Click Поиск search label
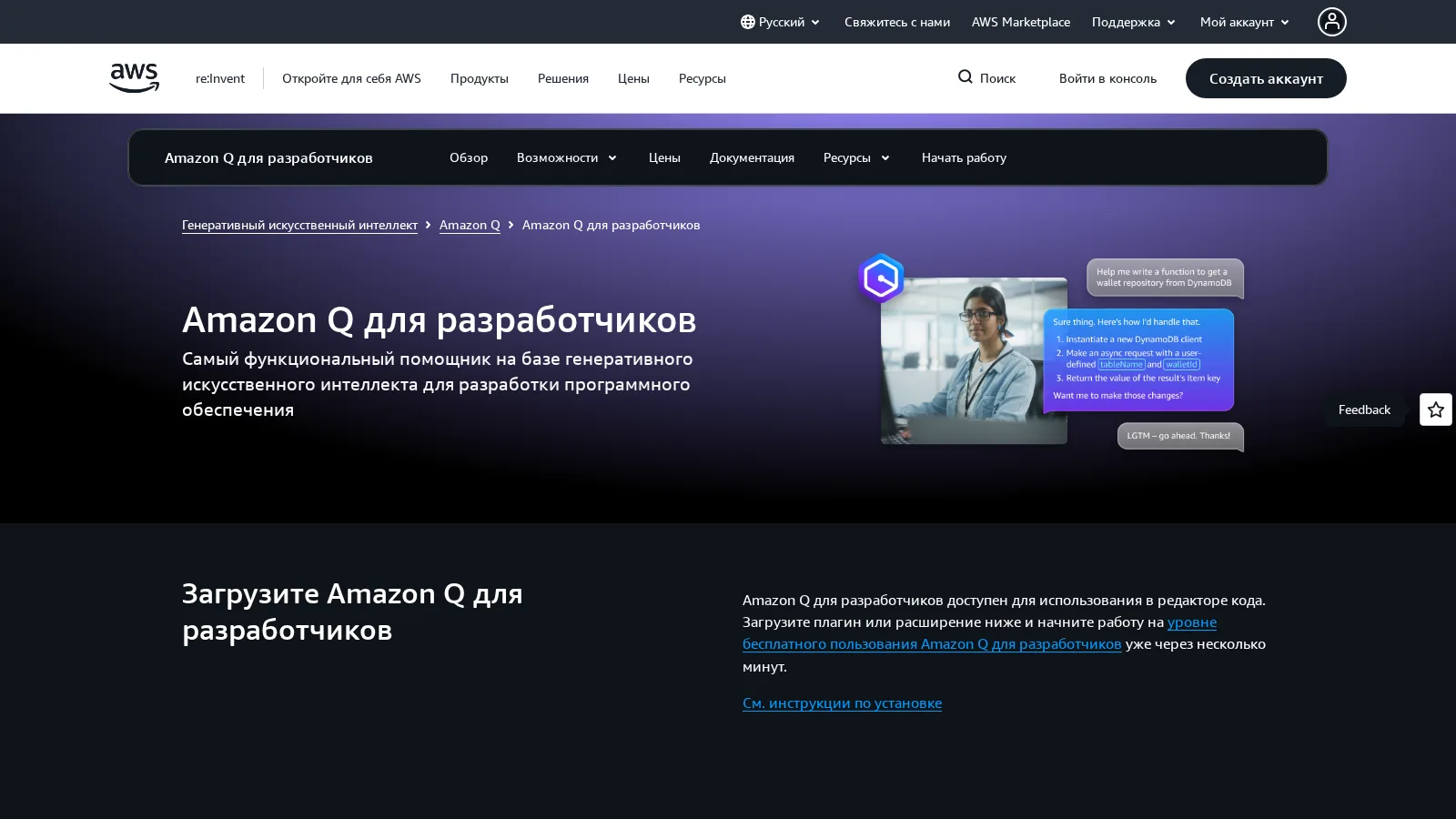 [997, 78]
